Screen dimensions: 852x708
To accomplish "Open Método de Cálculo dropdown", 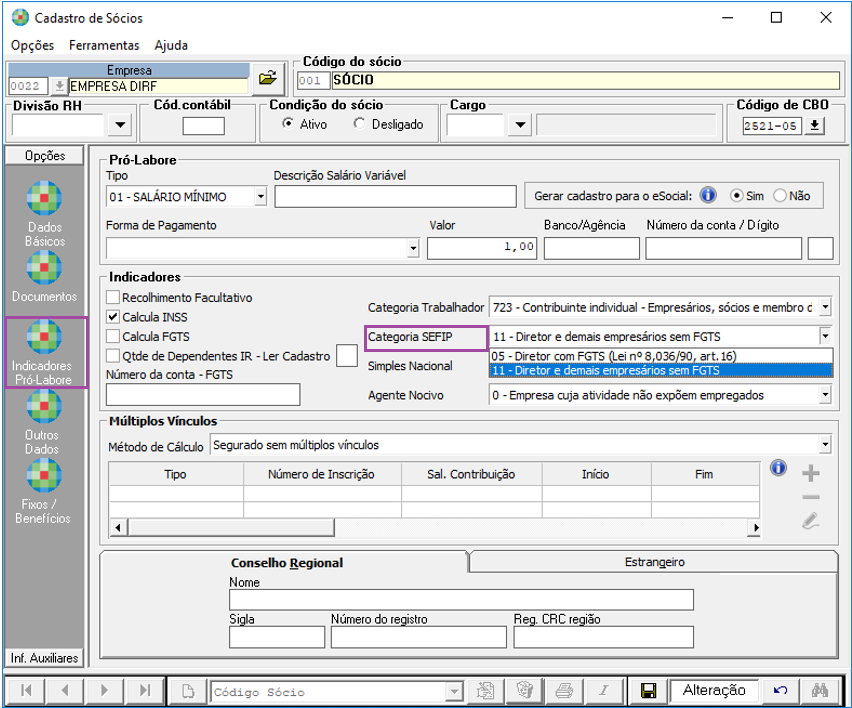I will [825, 445].
